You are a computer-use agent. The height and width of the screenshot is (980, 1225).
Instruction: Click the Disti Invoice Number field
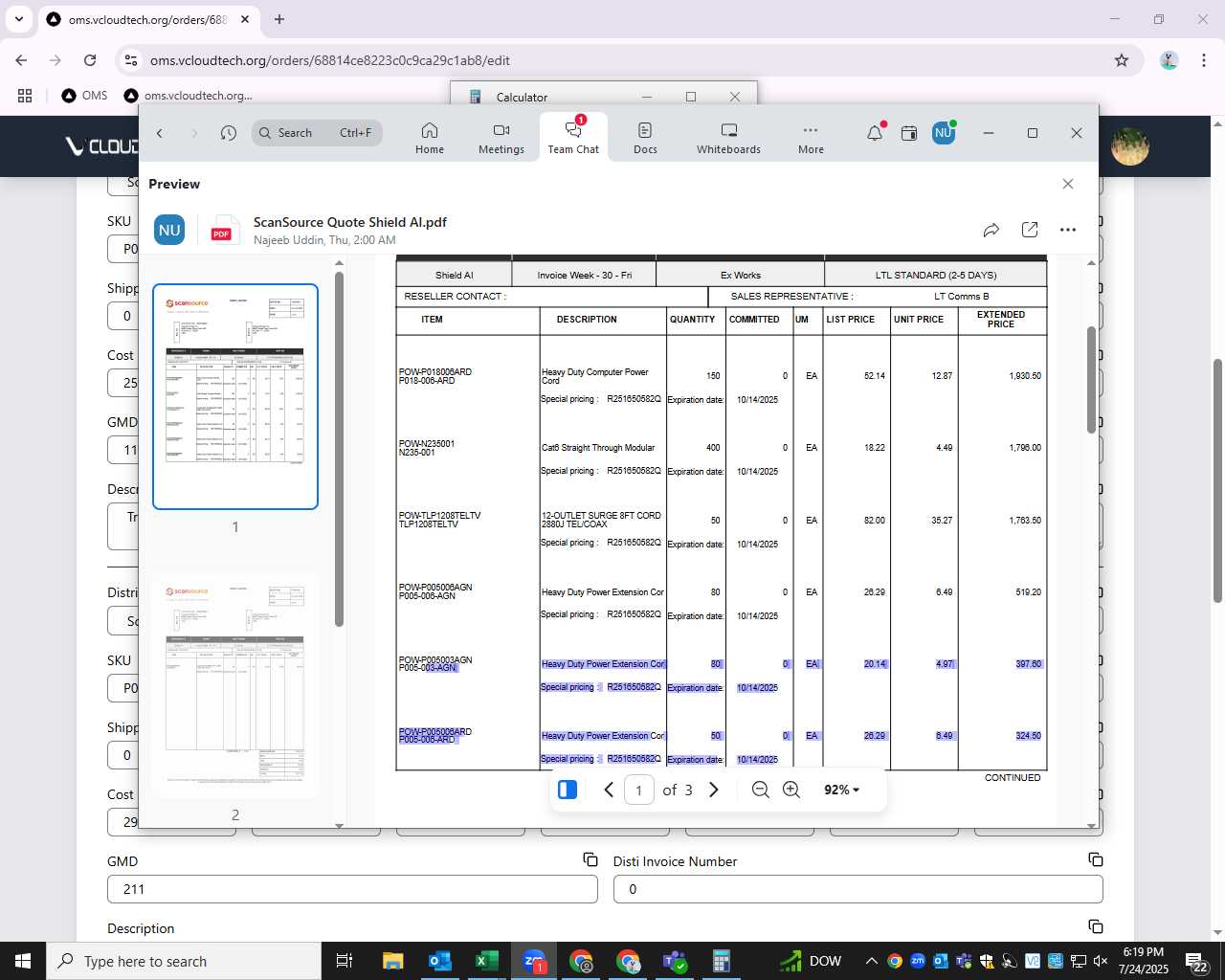857,889
